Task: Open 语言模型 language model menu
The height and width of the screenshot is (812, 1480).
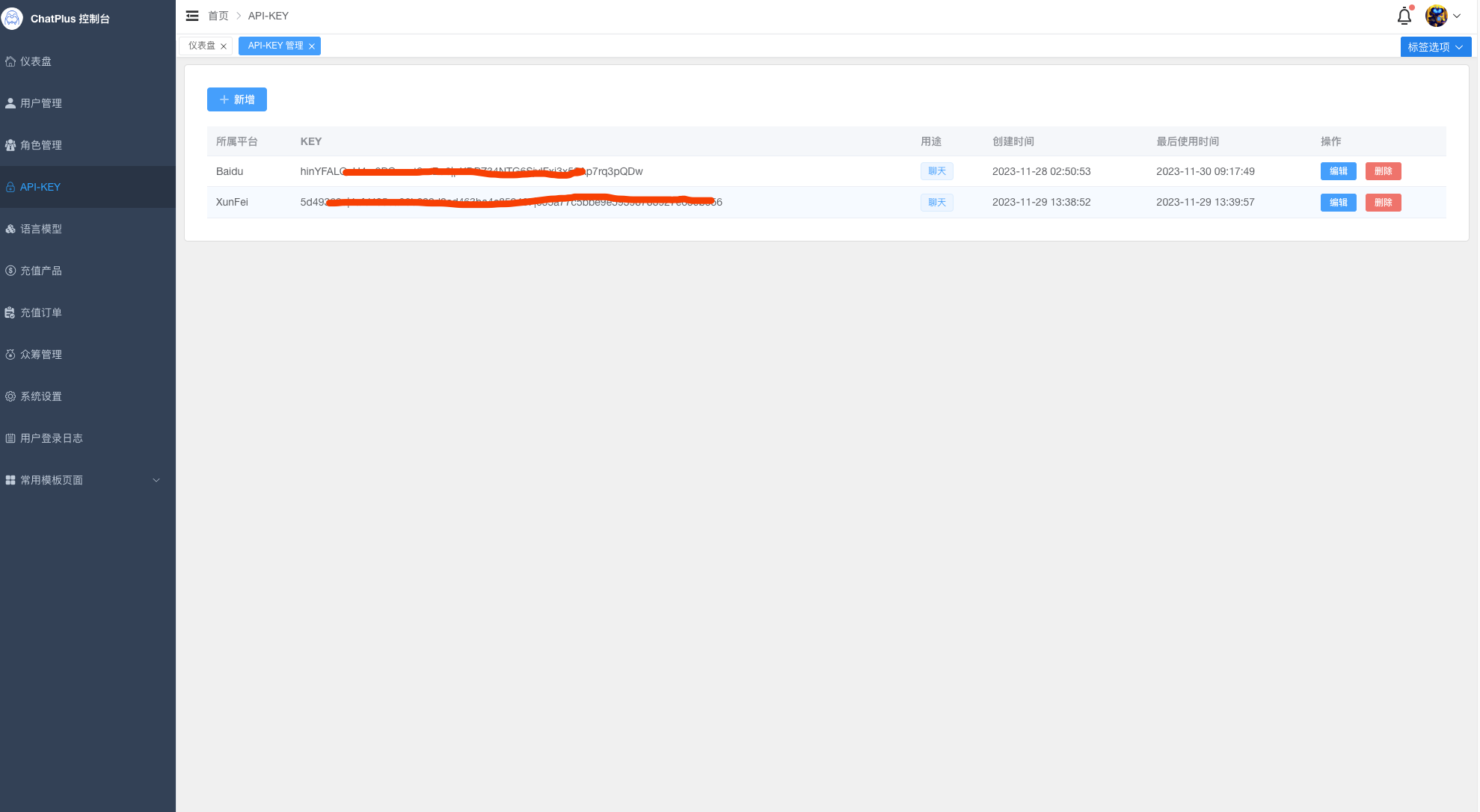Action: click(x=41, y=229)
